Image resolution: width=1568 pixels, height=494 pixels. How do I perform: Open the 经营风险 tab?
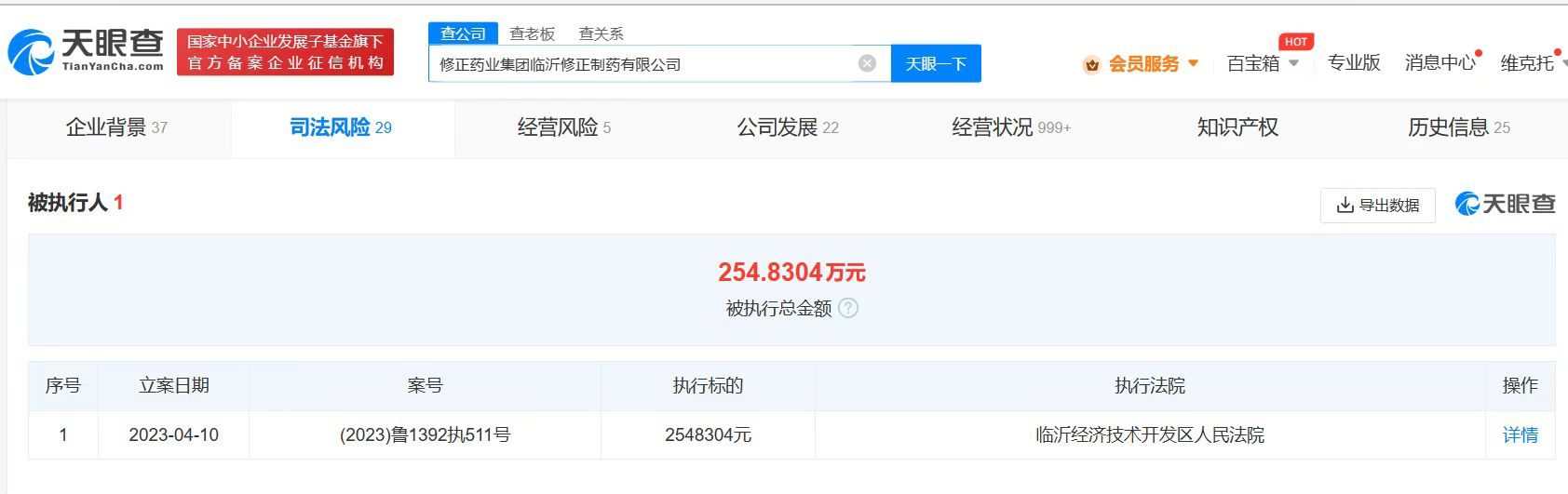point(564,127)
